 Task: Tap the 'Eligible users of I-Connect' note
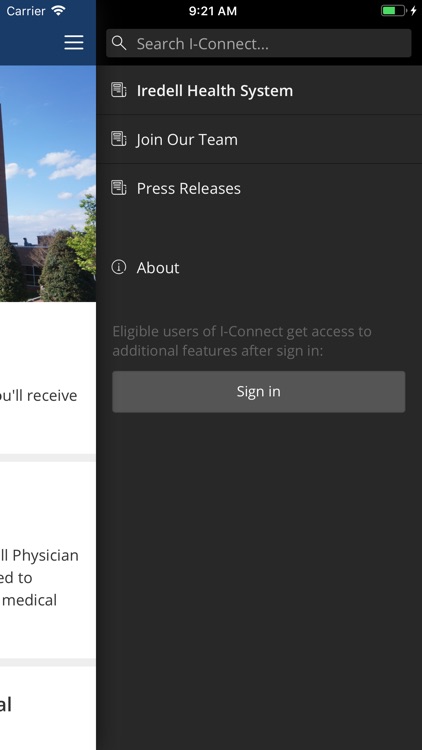point(242,341)
